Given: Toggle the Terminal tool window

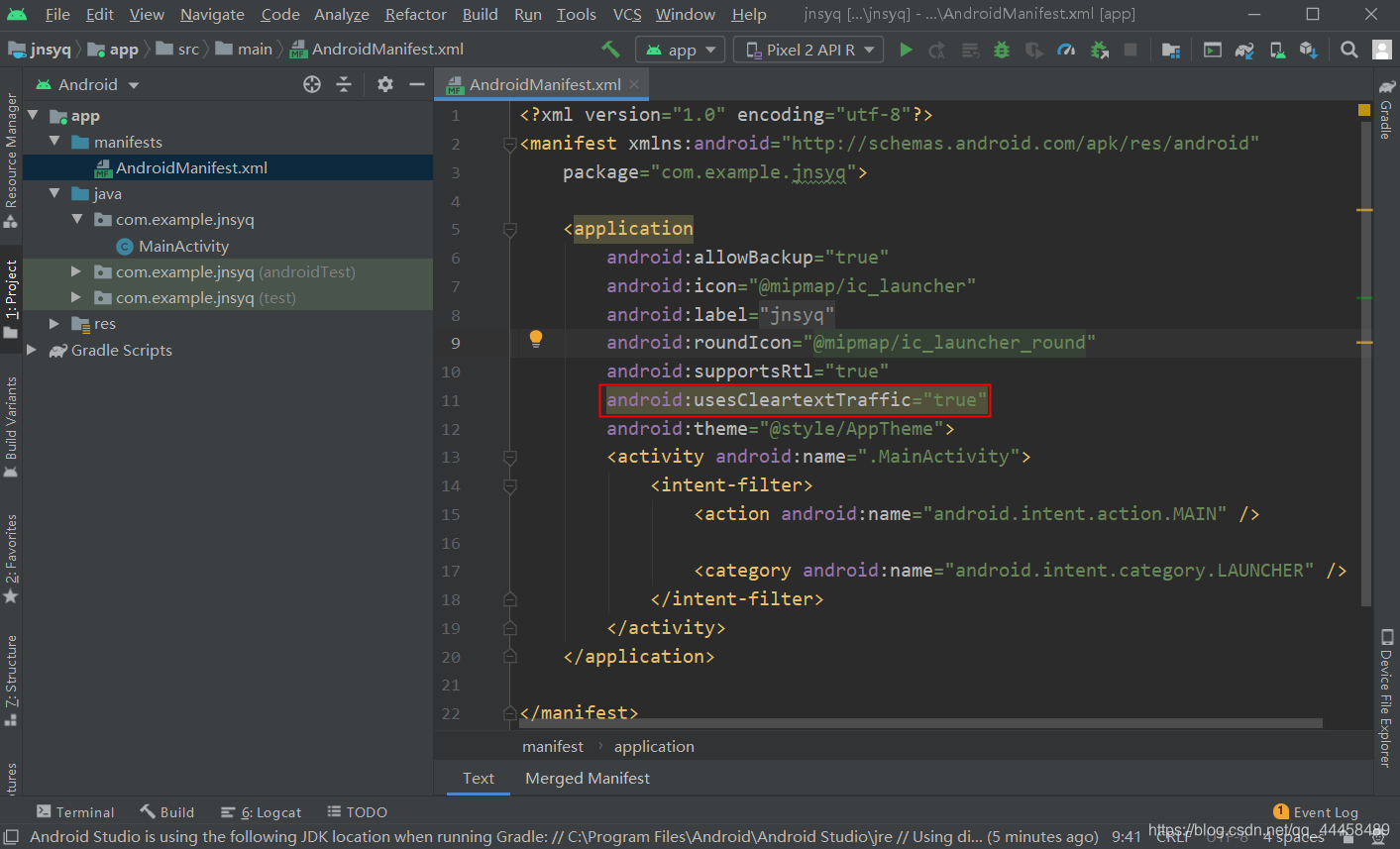Looking at the screenshot, I should click(x=75, y=812).
